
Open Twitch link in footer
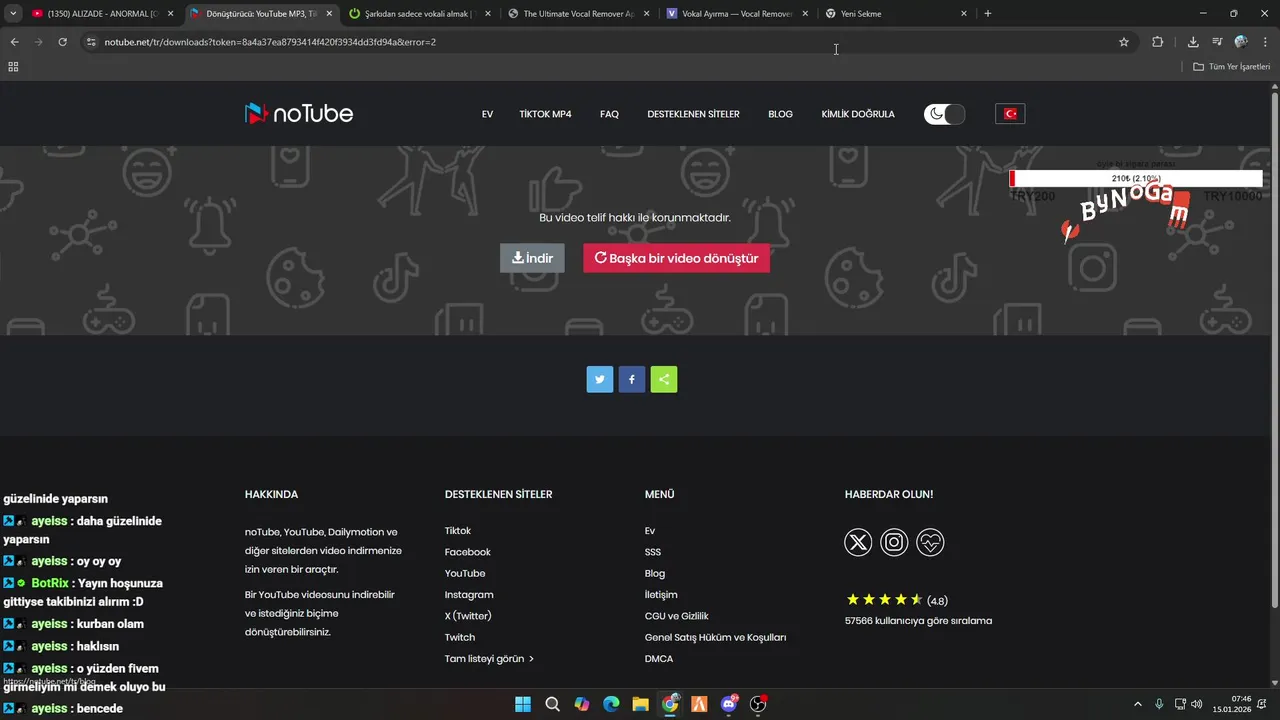460,637
